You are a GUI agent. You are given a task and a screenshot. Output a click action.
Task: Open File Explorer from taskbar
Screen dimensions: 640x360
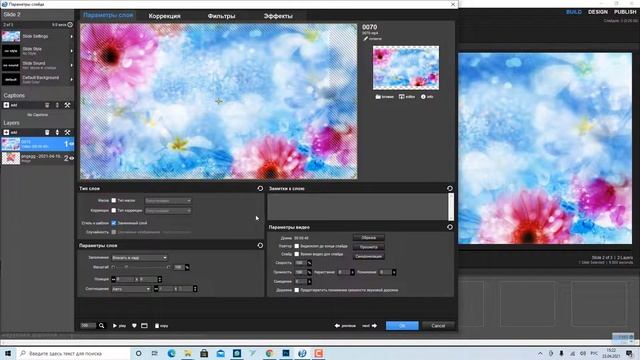click(x=188, y=353)
